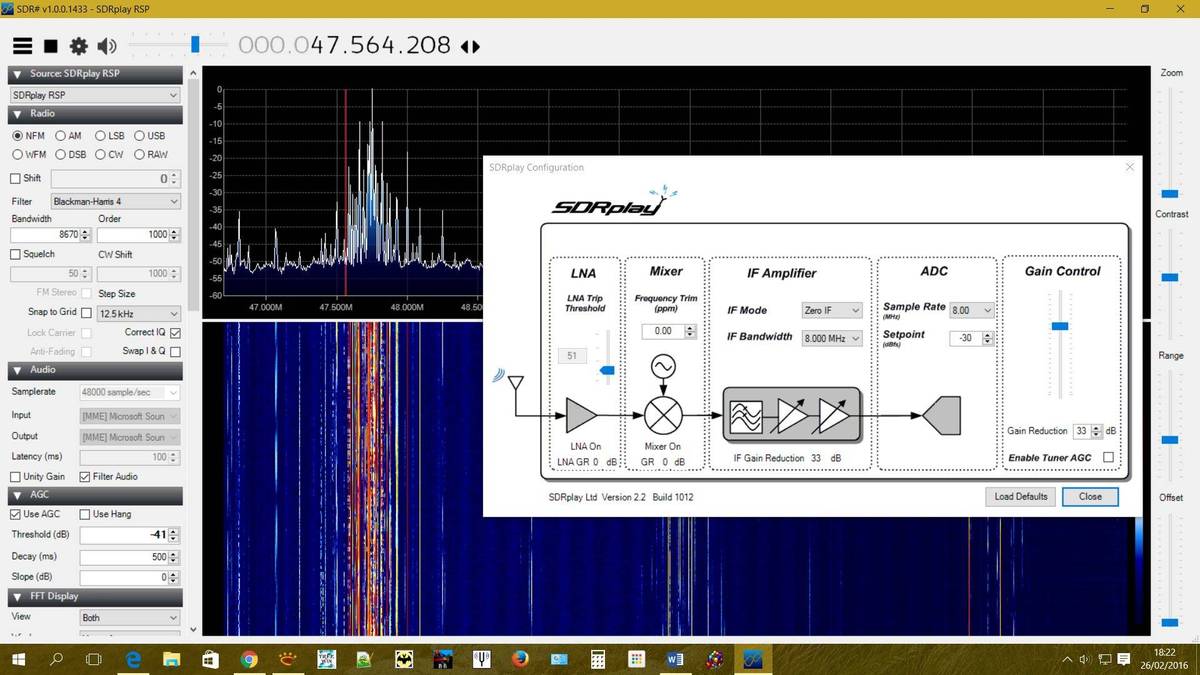Open the SDRplay RSP source dropdown
The image size is (1200, 675).
[95, 95]
